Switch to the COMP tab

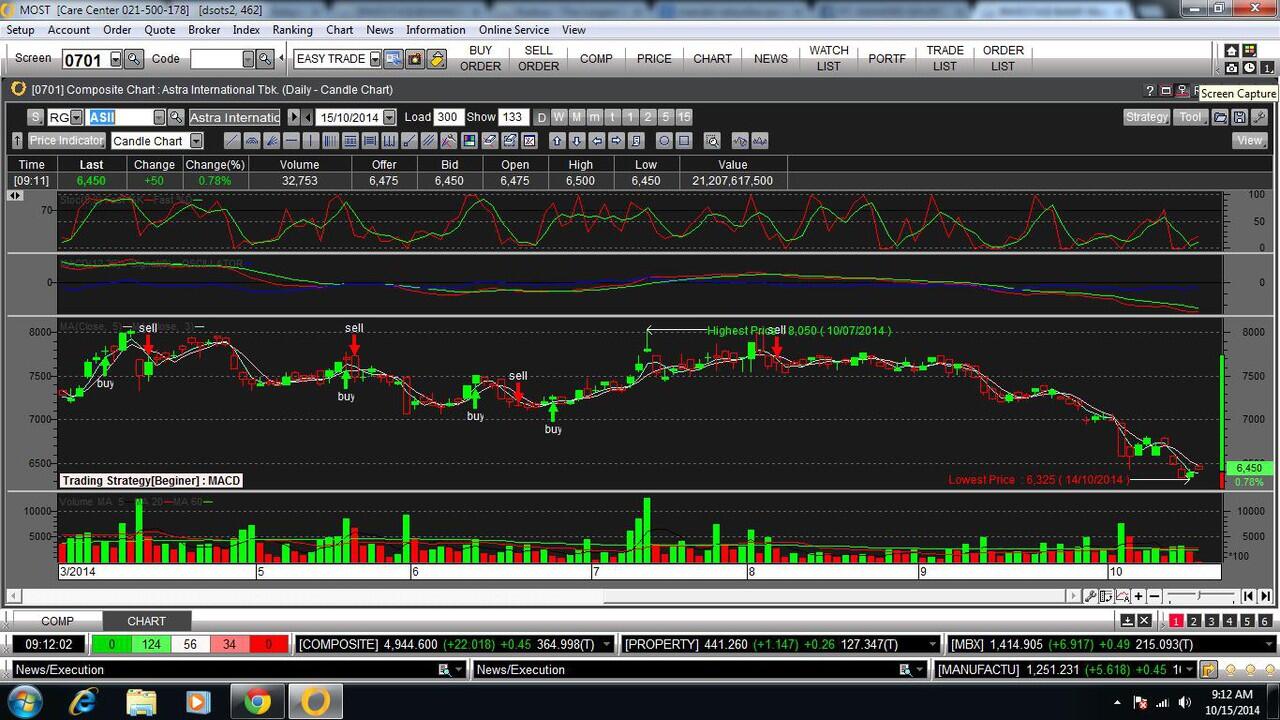point(57,621)
